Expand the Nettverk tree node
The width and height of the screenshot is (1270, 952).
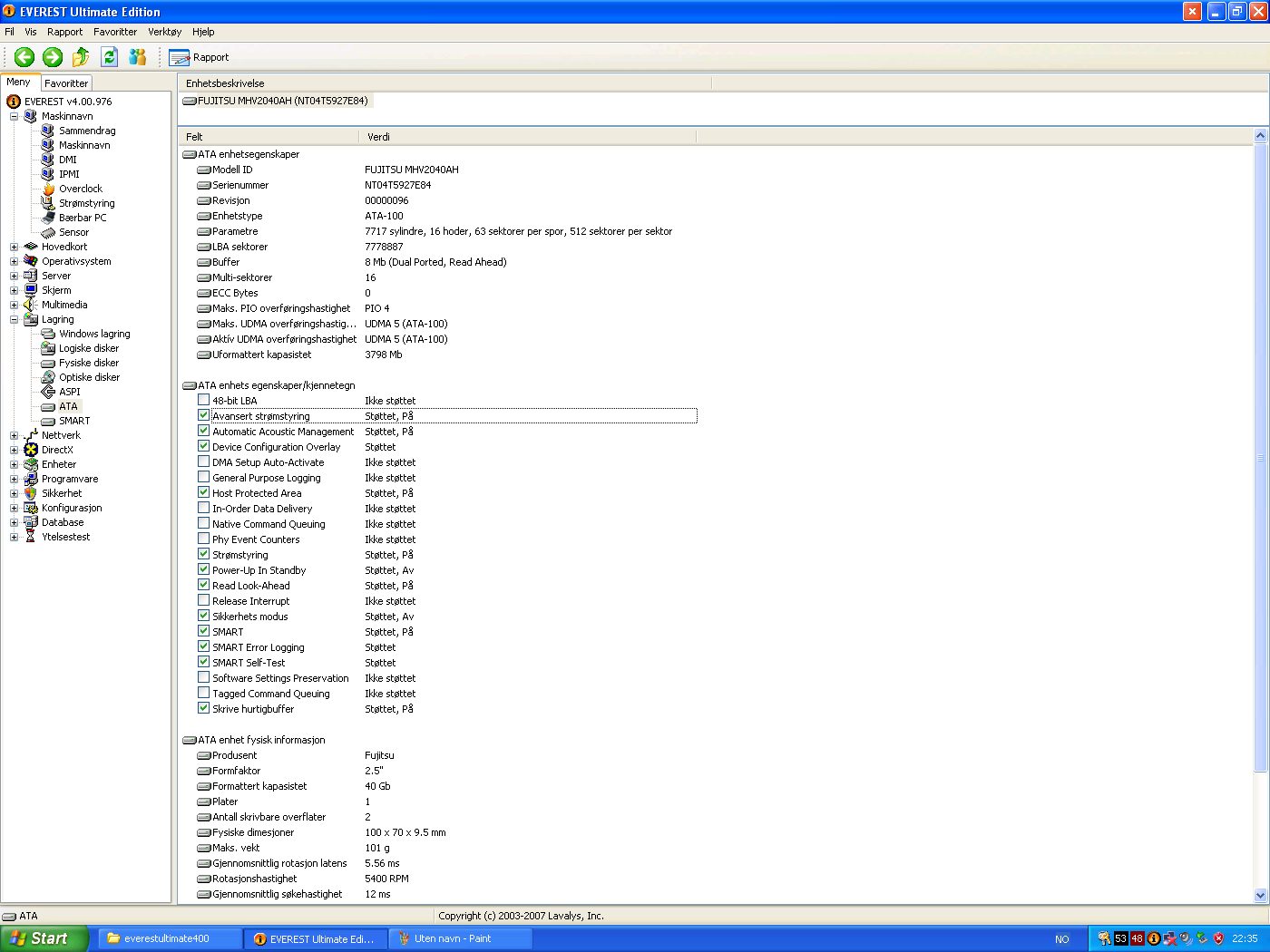[x=14, y=435]
